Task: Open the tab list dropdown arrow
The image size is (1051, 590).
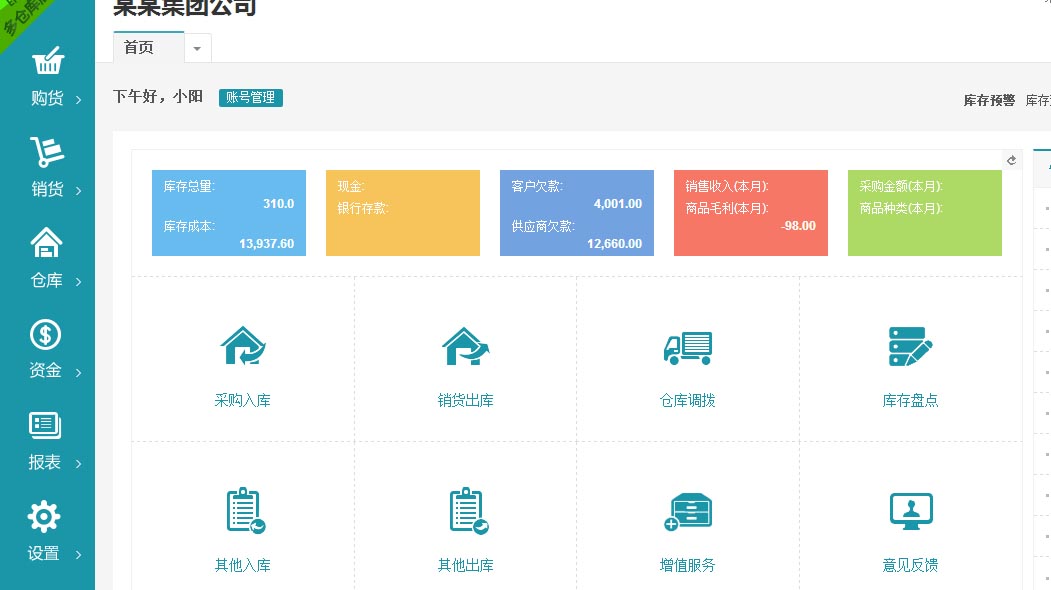Action: (x=197, y=48)
